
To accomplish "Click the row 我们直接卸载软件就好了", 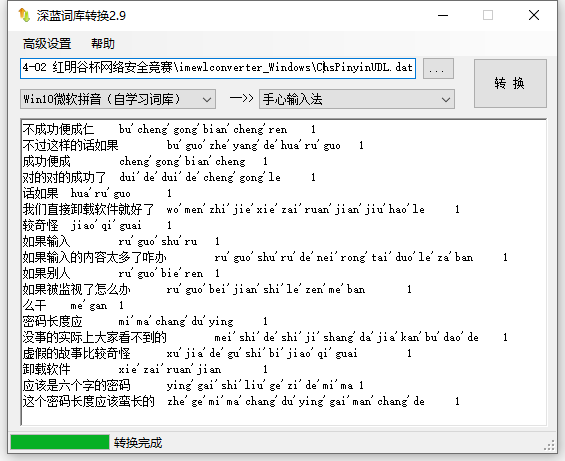I will coord(241,209).
